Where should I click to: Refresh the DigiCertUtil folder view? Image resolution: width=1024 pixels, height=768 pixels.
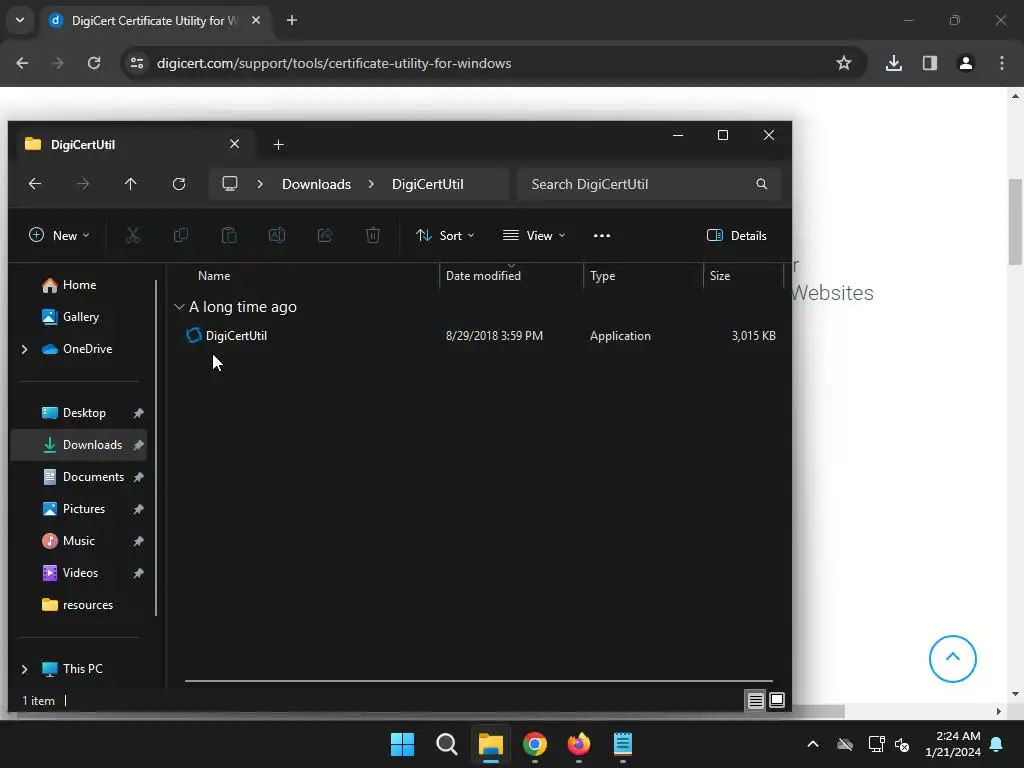tap(179, 184)
